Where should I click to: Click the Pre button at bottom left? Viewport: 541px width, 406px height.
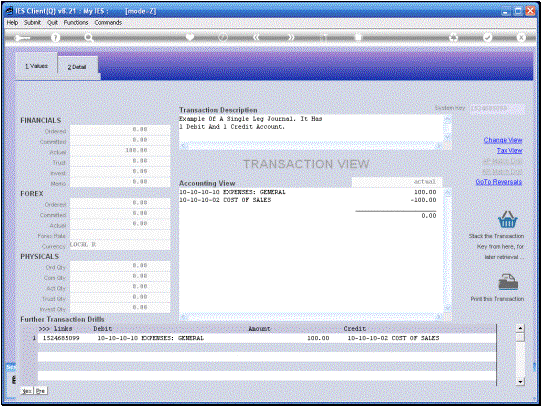(40, 391)
